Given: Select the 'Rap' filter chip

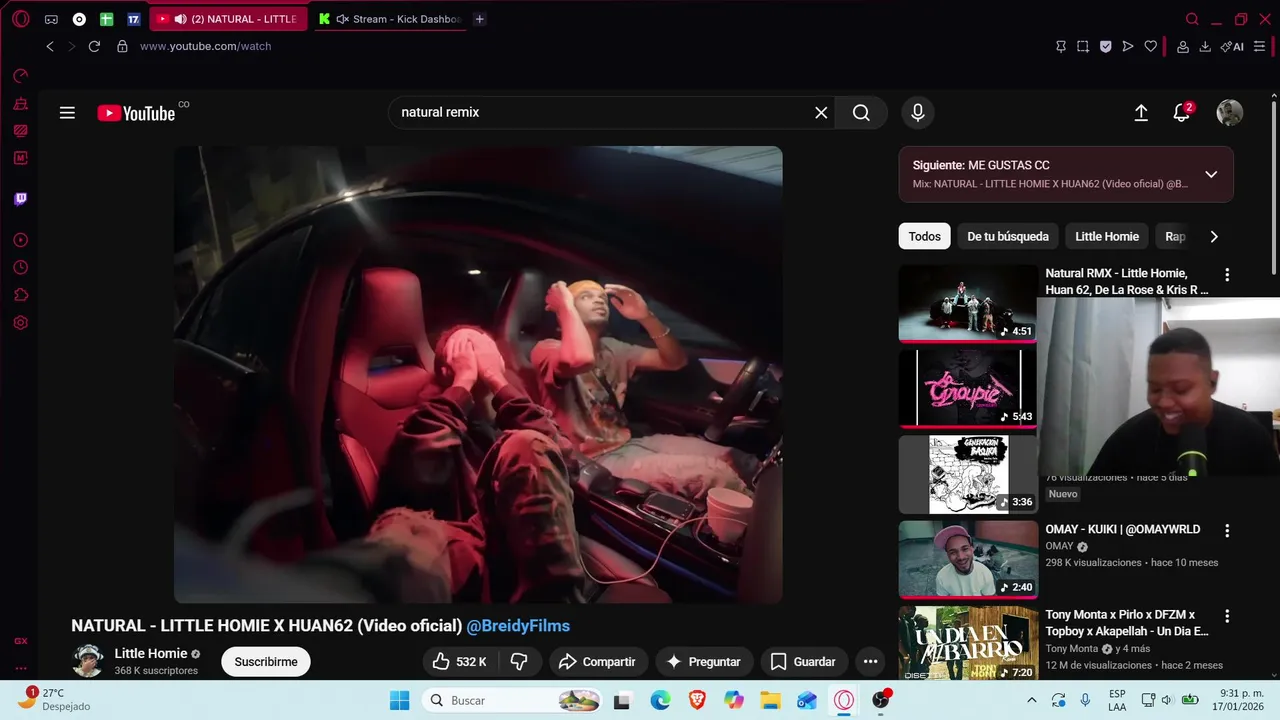Looking at the screenshot, I should click(1176, 237).
